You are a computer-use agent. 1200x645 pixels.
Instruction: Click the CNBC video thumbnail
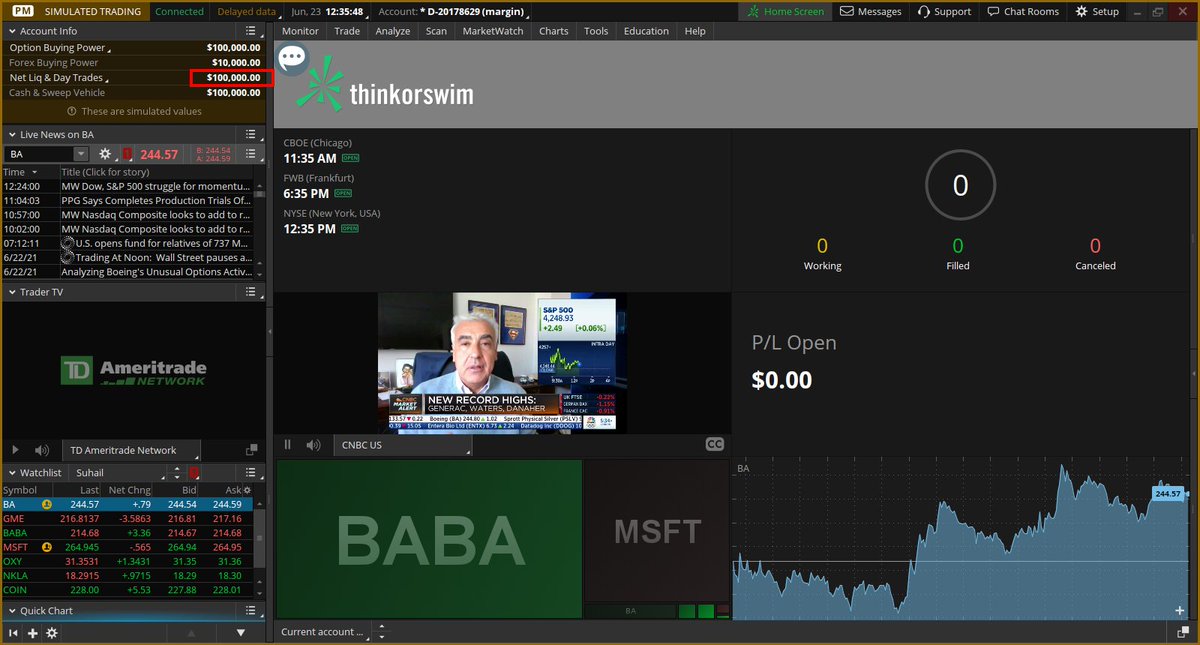(502, 363)
